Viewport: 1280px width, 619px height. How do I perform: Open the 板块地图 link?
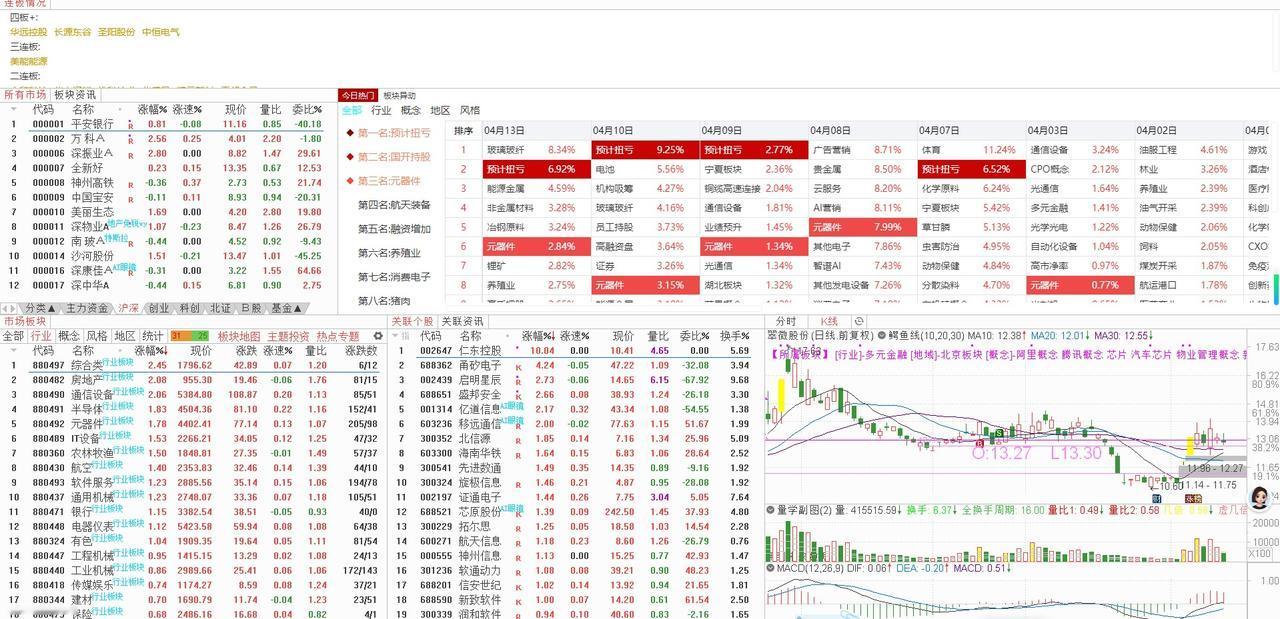(239, 336)
